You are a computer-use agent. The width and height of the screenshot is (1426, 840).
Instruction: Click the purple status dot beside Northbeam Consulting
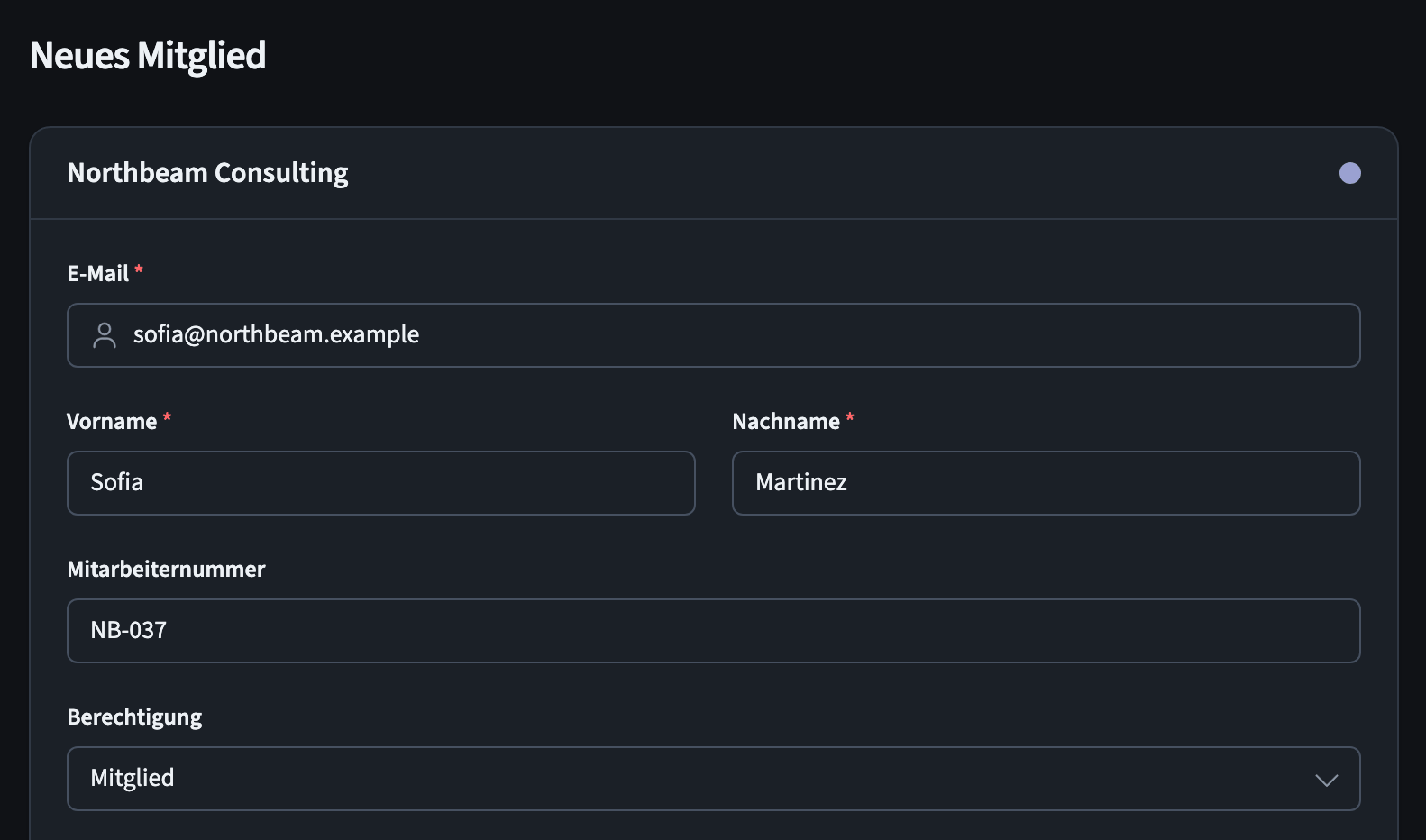point(1349,173)
